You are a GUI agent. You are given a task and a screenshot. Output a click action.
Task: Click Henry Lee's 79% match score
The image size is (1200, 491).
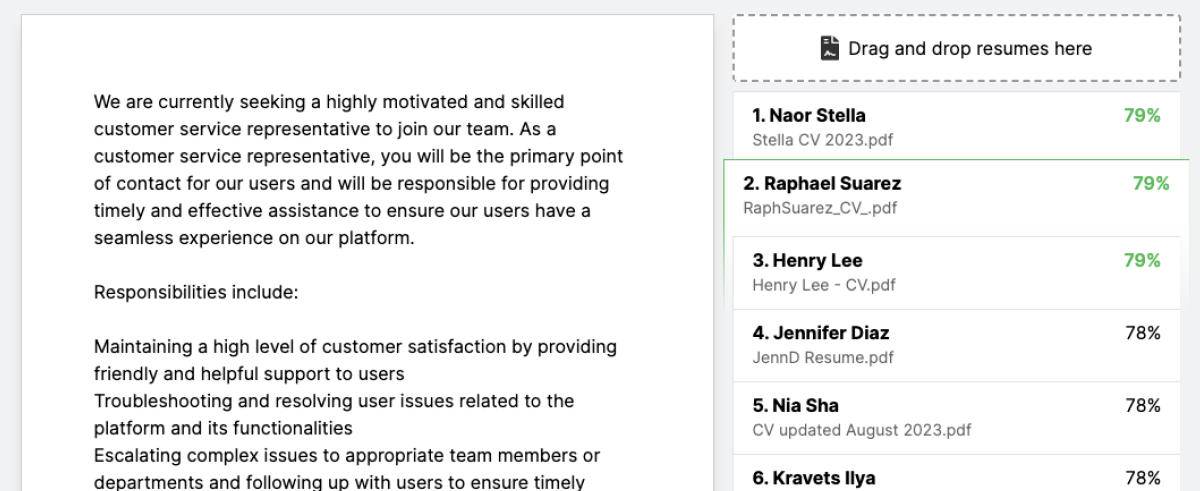[1142, 261]
